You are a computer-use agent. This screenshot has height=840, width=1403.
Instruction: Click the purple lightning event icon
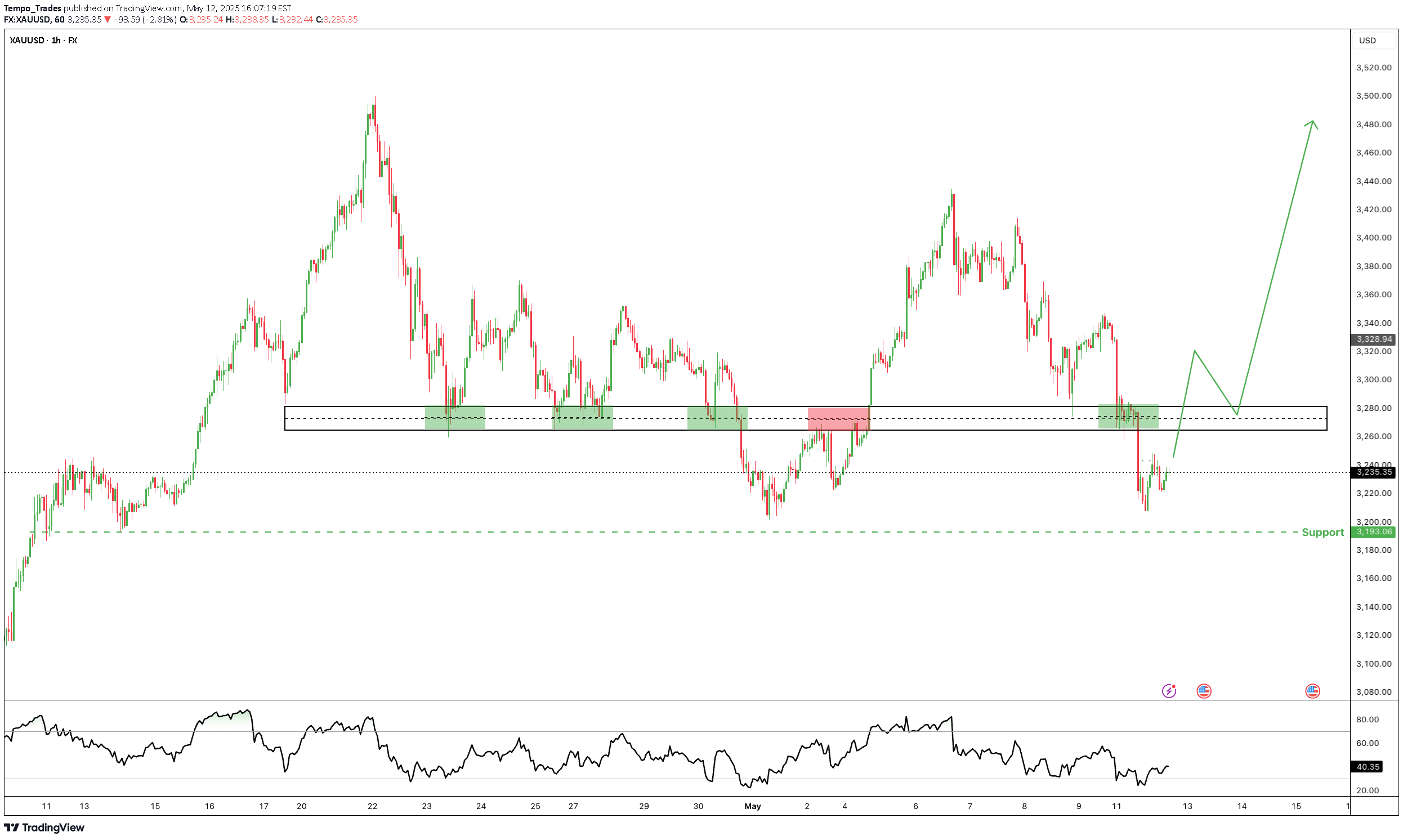click(x=1169, y=691)
